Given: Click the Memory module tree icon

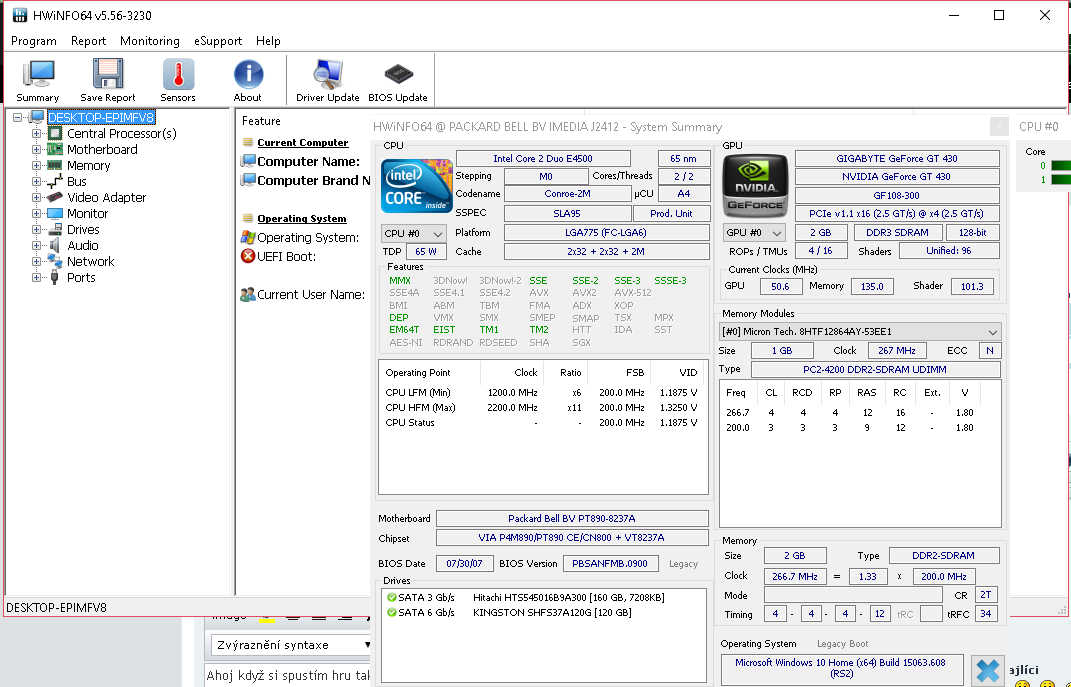Looking at the screenshot, I should [55, 165].
